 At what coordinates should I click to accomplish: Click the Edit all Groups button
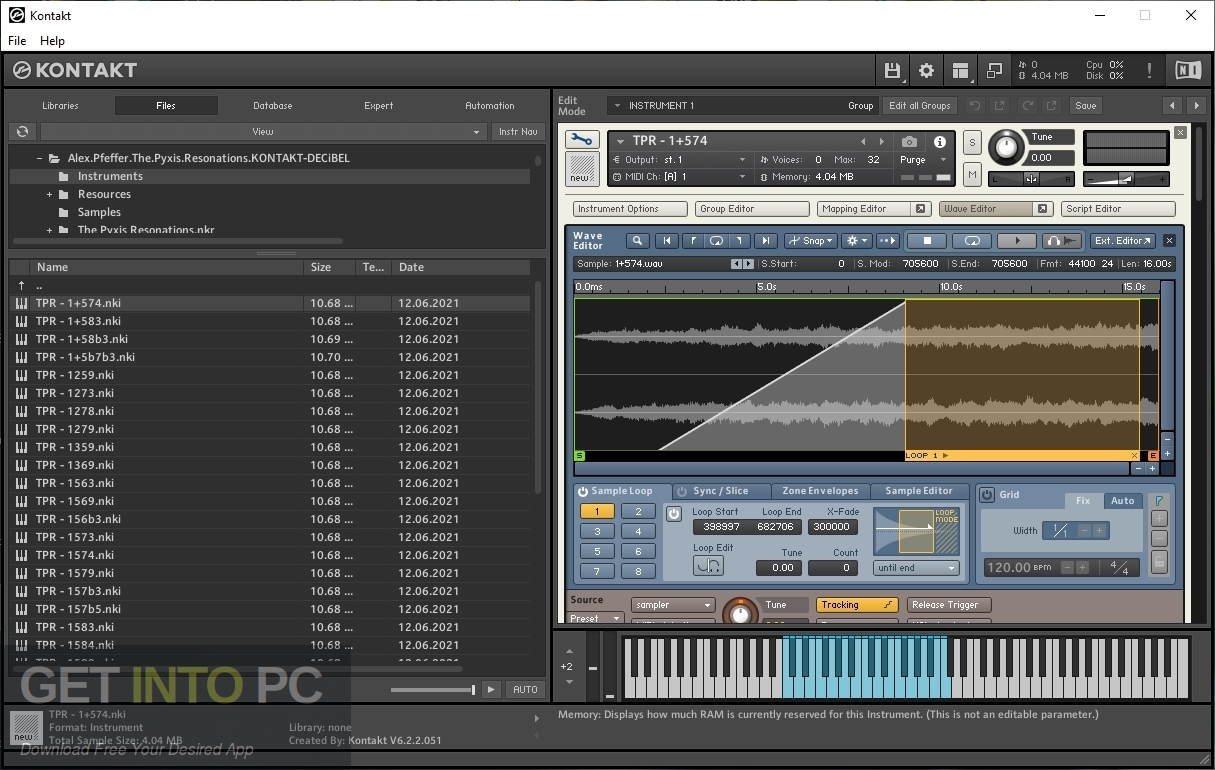(919, 105)
